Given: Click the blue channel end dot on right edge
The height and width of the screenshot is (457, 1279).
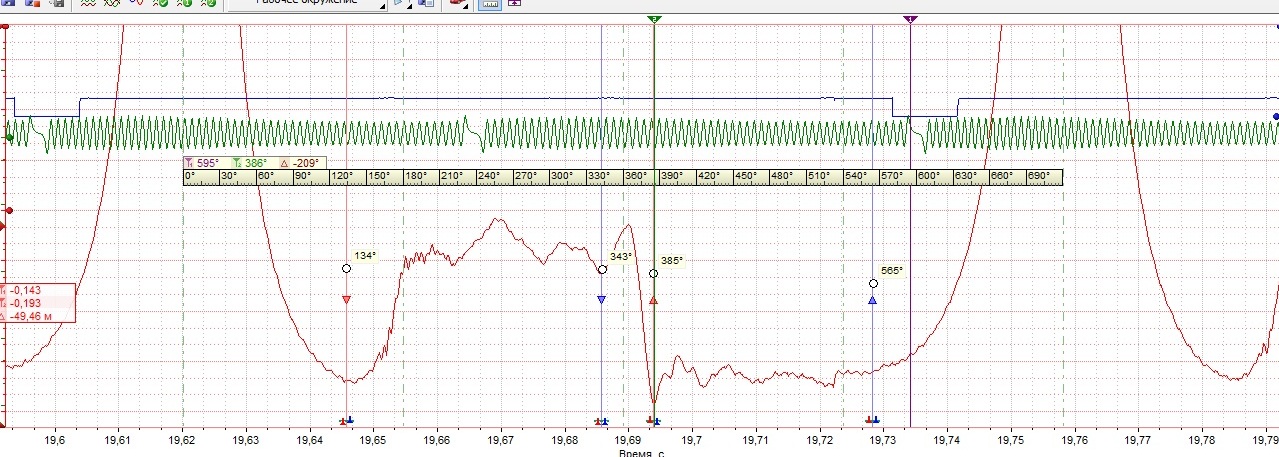Looking at the screenshot, I should (1275, 117).
